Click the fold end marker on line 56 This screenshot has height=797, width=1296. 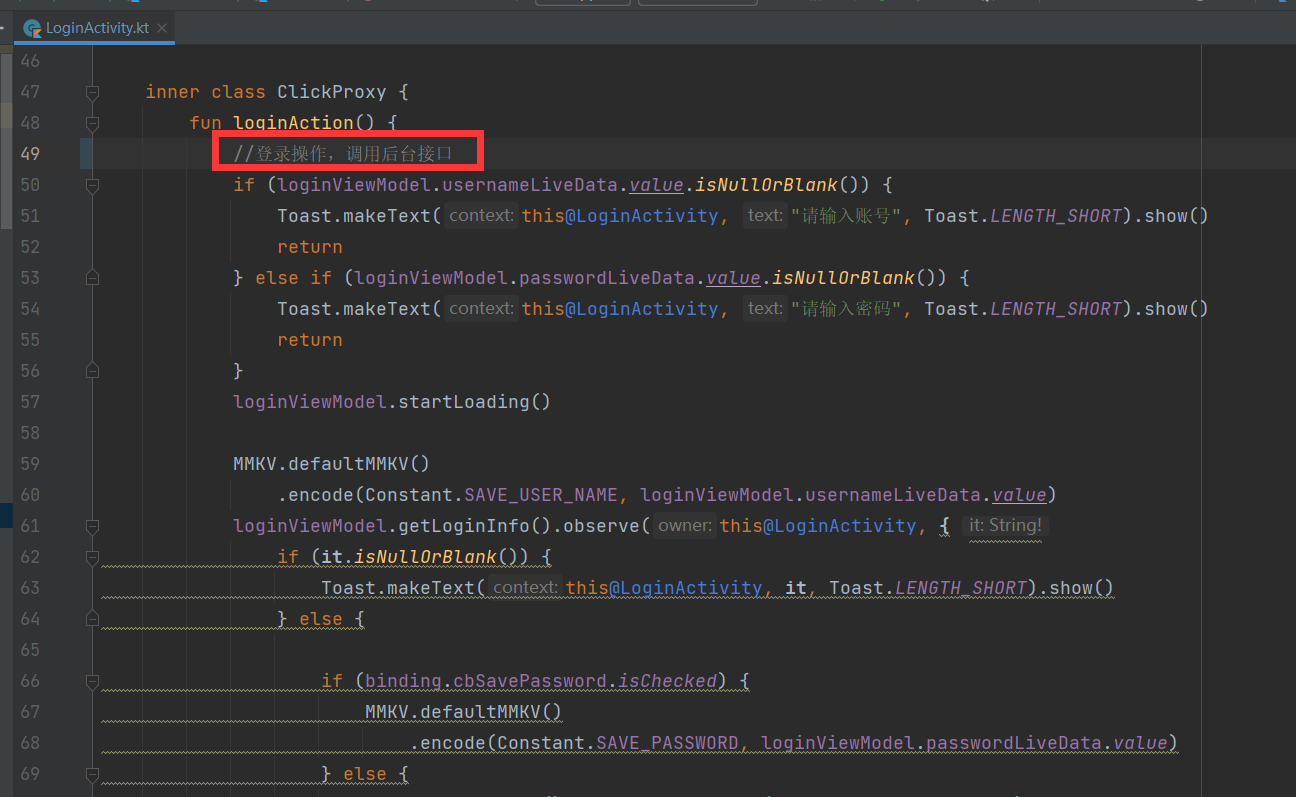[92, 371]
